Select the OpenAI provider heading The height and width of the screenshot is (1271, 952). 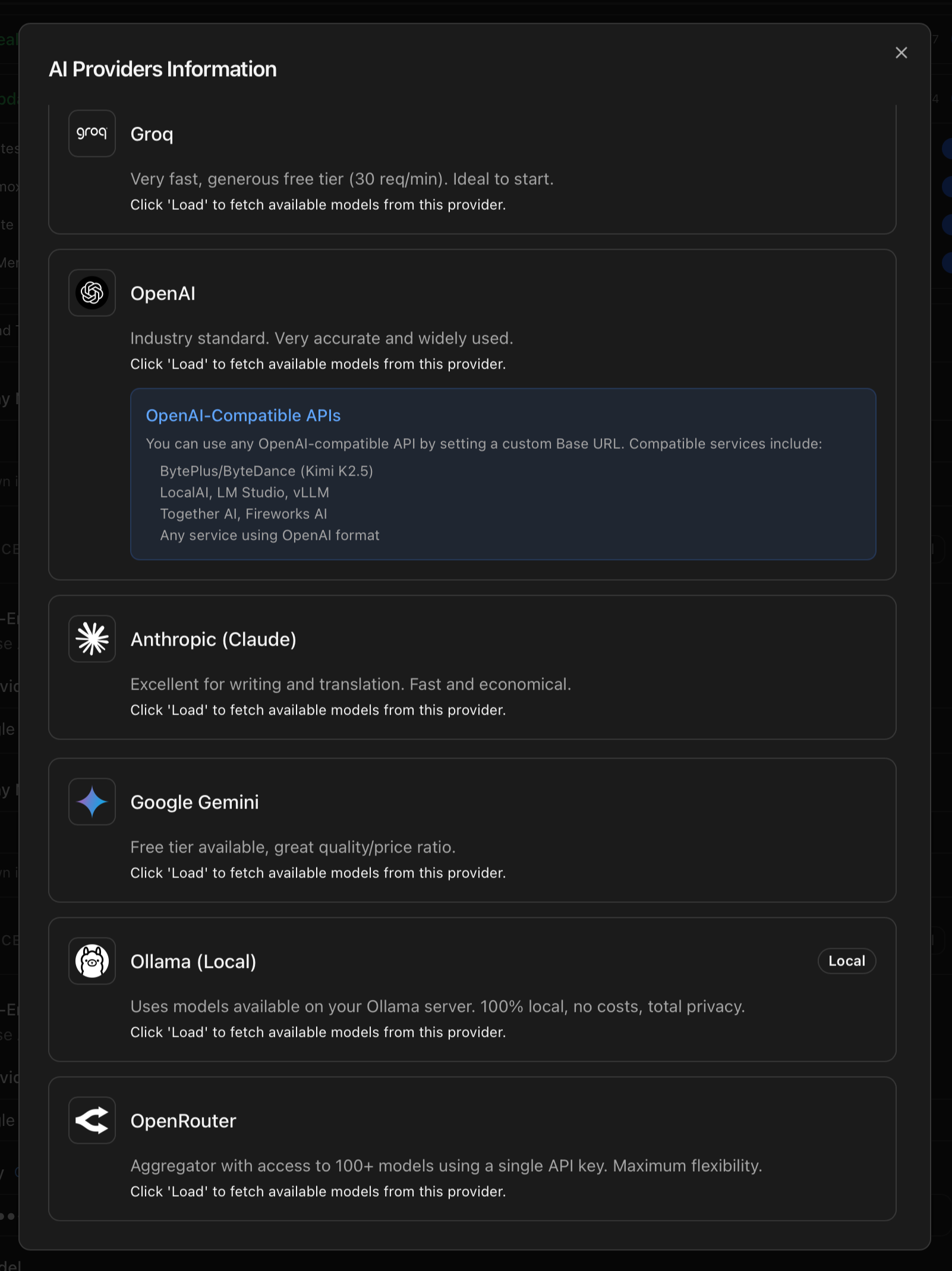163,293
